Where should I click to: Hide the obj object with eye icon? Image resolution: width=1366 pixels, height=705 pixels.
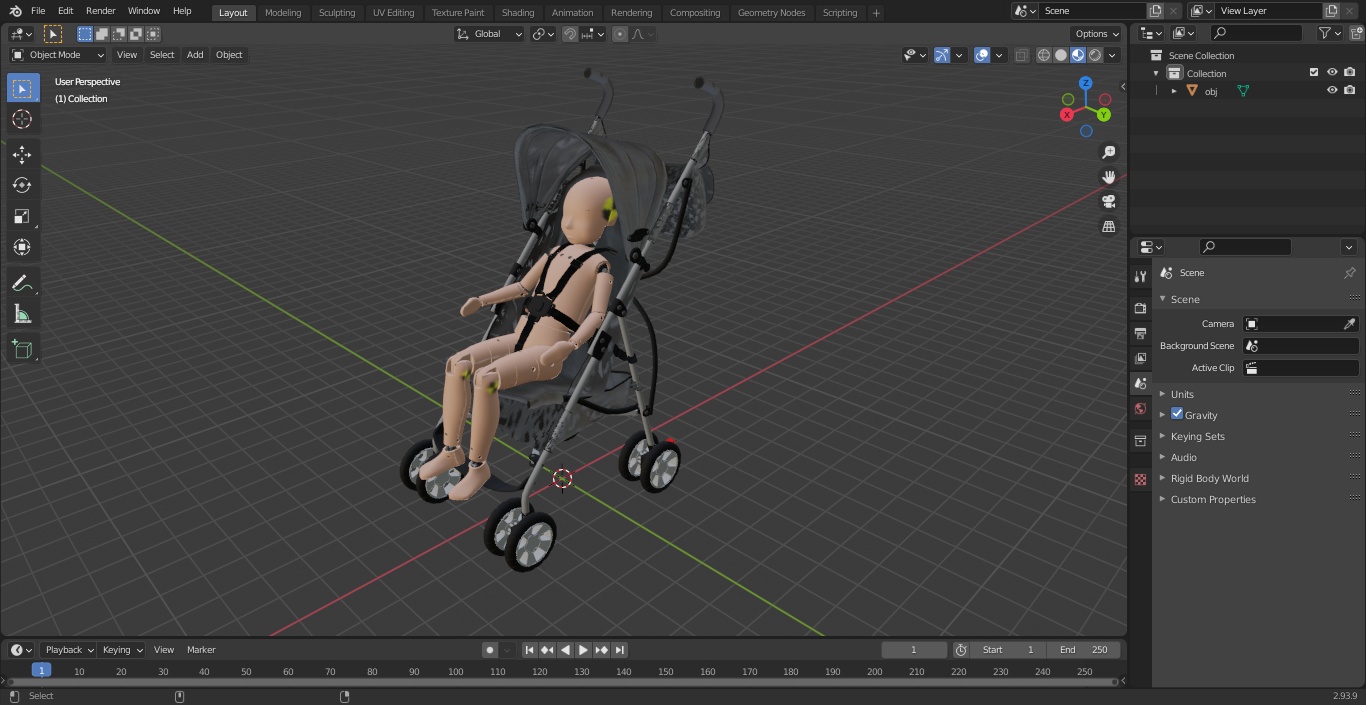click(x=1332, y=90)
